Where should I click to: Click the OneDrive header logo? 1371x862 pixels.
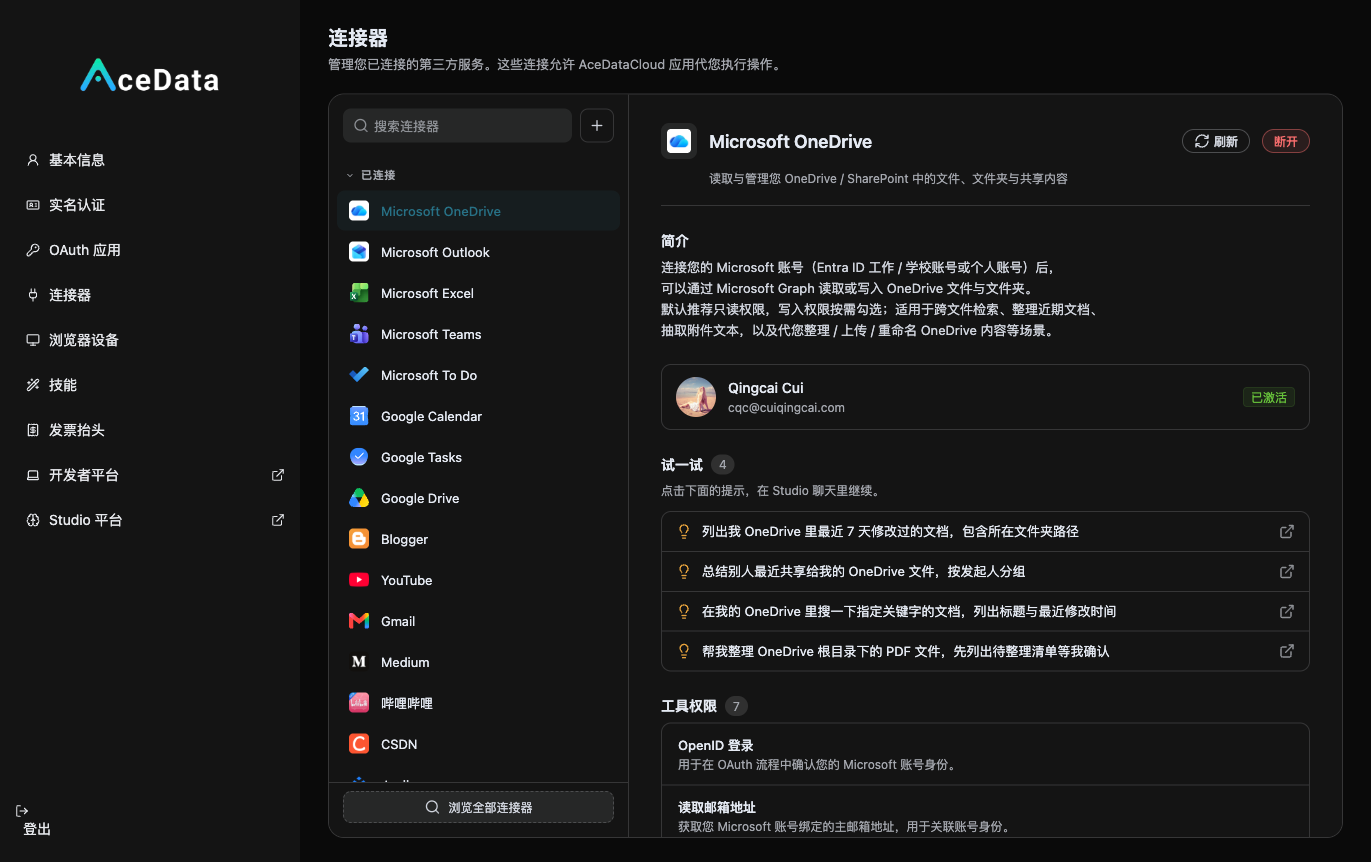point(679,141)
